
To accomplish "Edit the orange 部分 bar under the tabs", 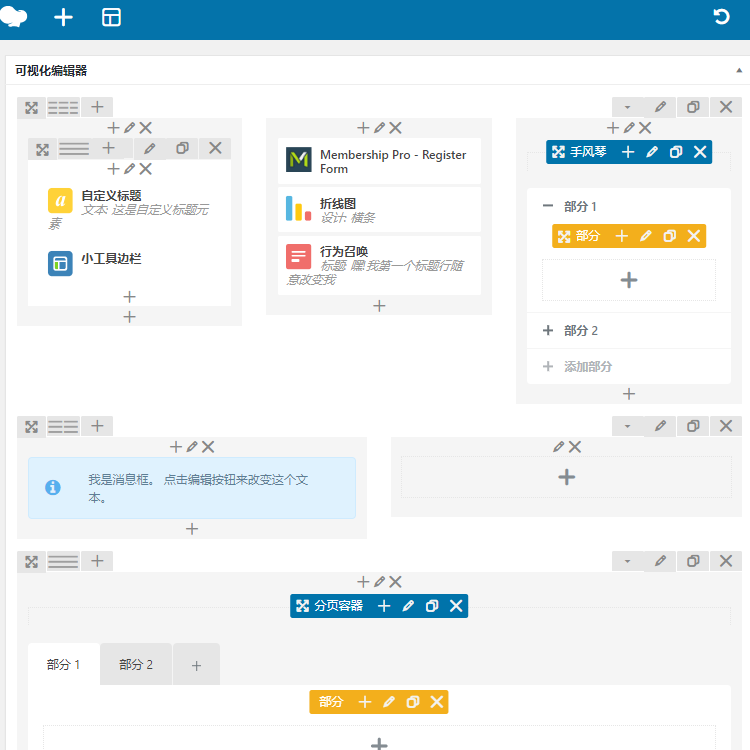I will 389,702.
